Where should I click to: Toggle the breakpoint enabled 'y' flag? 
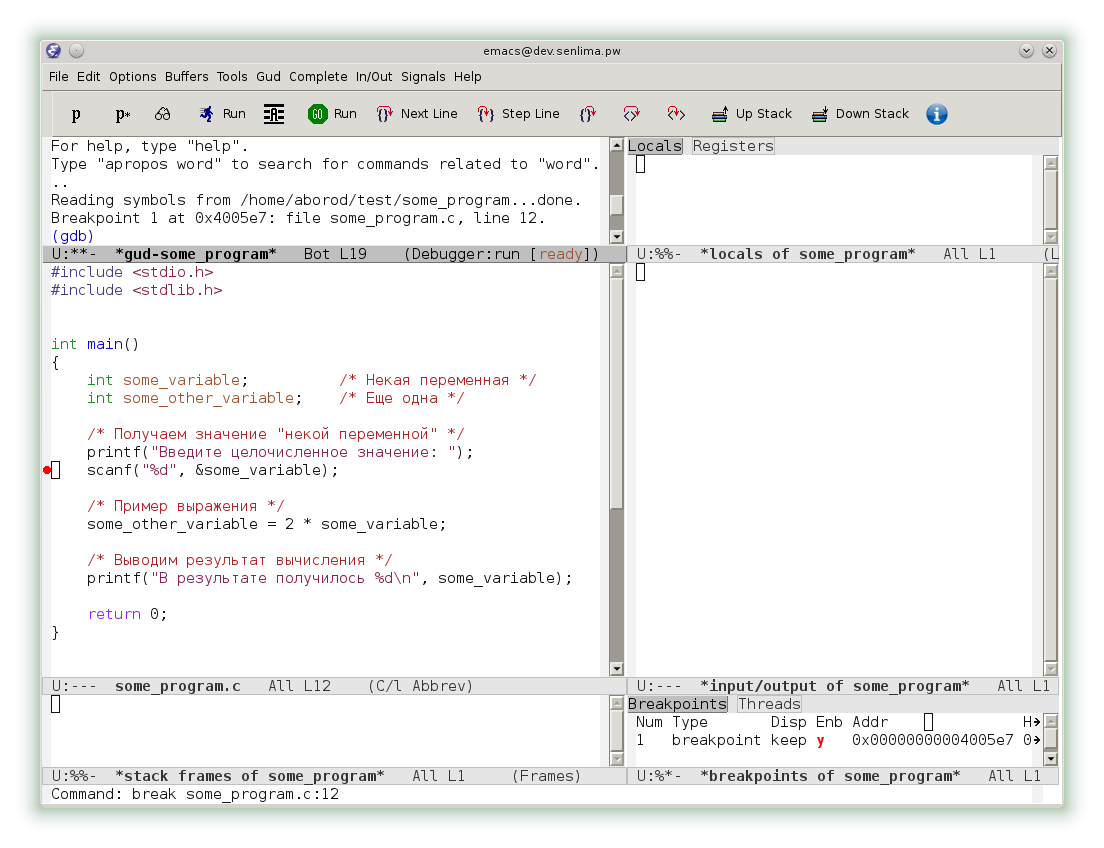pyautogui.click(x=820, y=740)
